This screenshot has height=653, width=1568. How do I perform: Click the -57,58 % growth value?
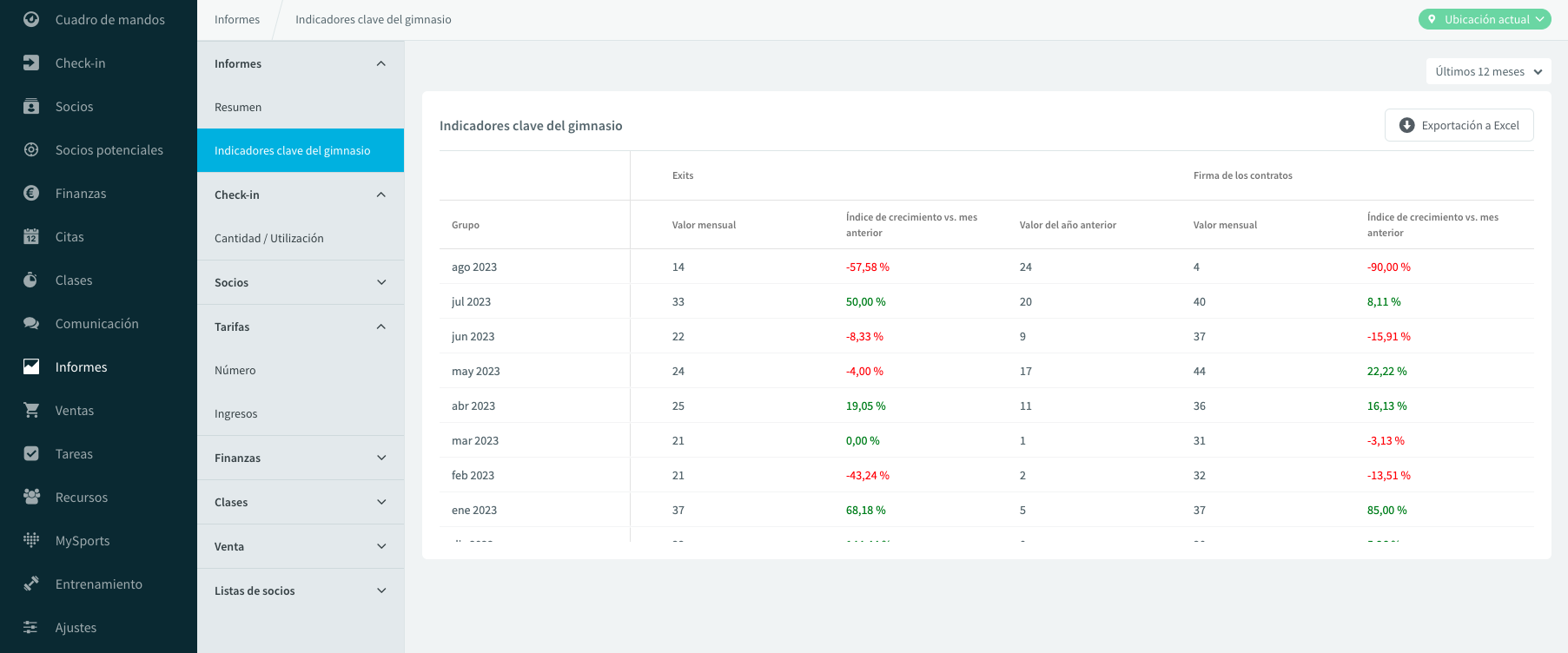pyautogui.click(x=868, y=267)
